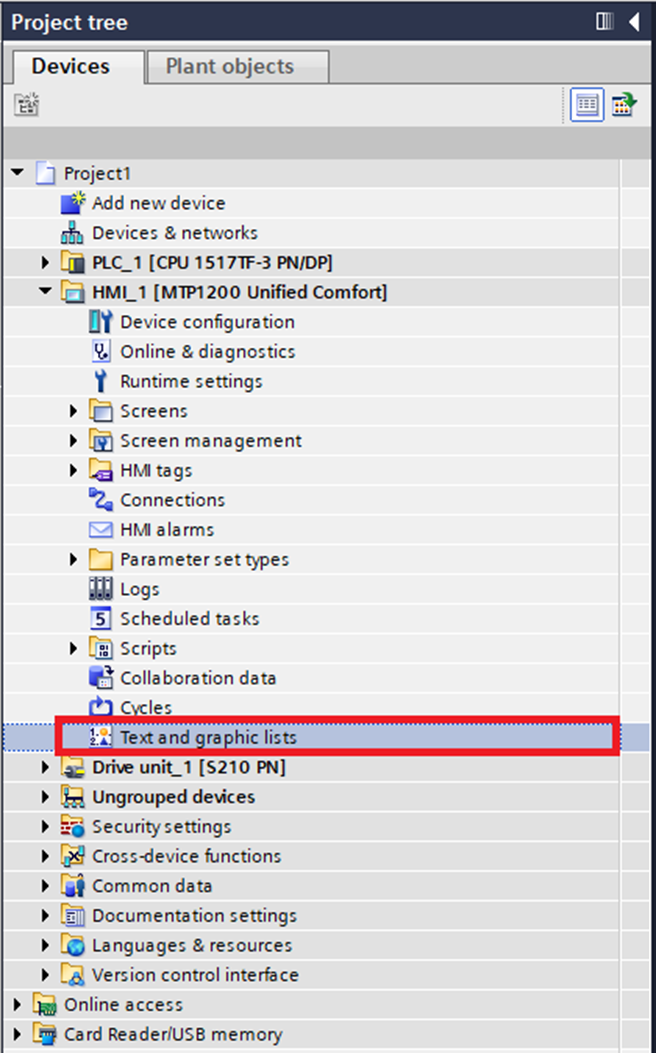Open Device configuration

[207, 322]
